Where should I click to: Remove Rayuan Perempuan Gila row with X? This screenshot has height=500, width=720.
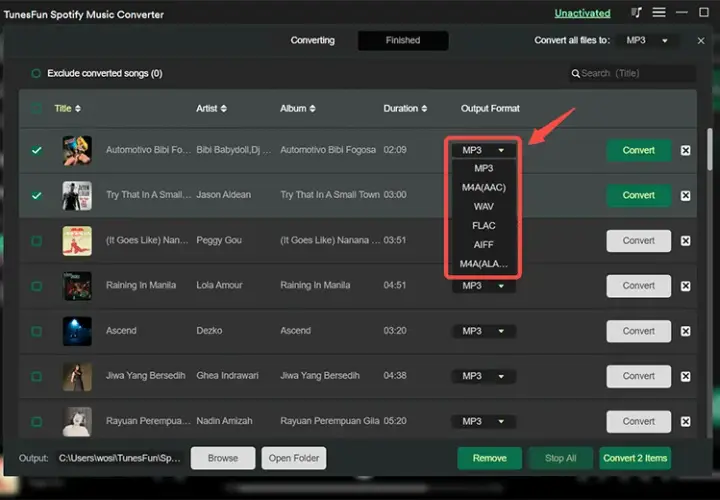click(x=685, y=421)
